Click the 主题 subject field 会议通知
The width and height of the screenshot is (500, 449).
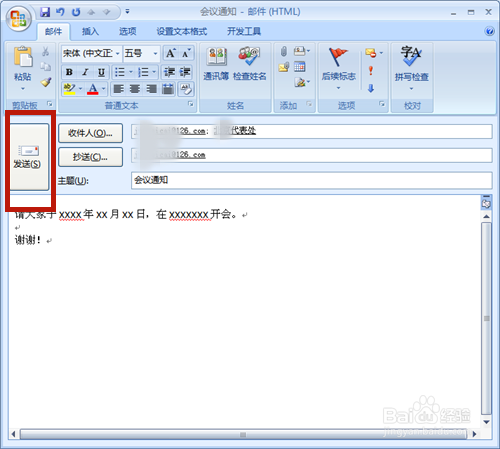click(x=312, y=180)
